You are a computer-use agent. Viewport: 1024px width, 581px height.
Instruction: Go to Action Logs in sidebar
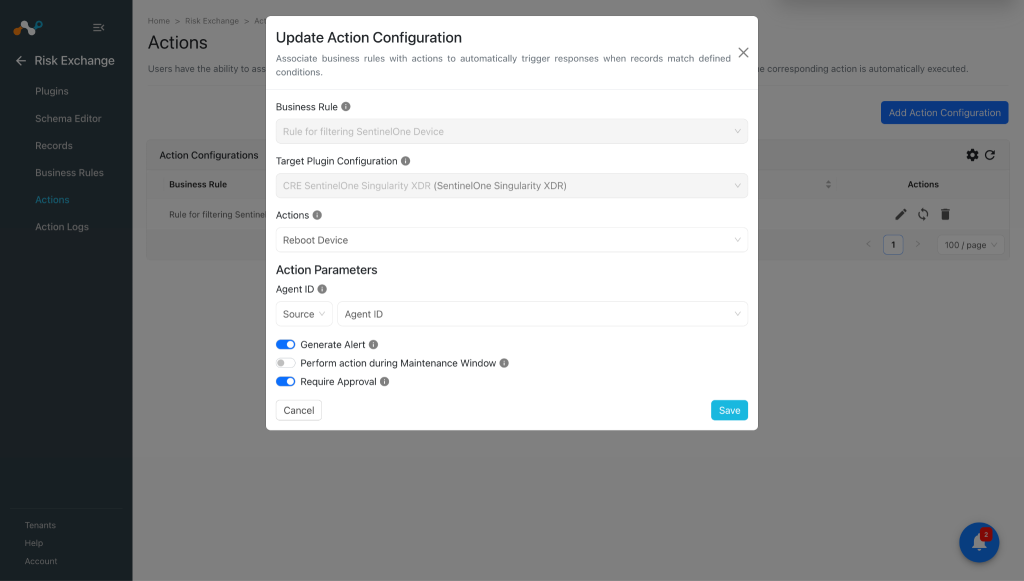tap(62, 227)
